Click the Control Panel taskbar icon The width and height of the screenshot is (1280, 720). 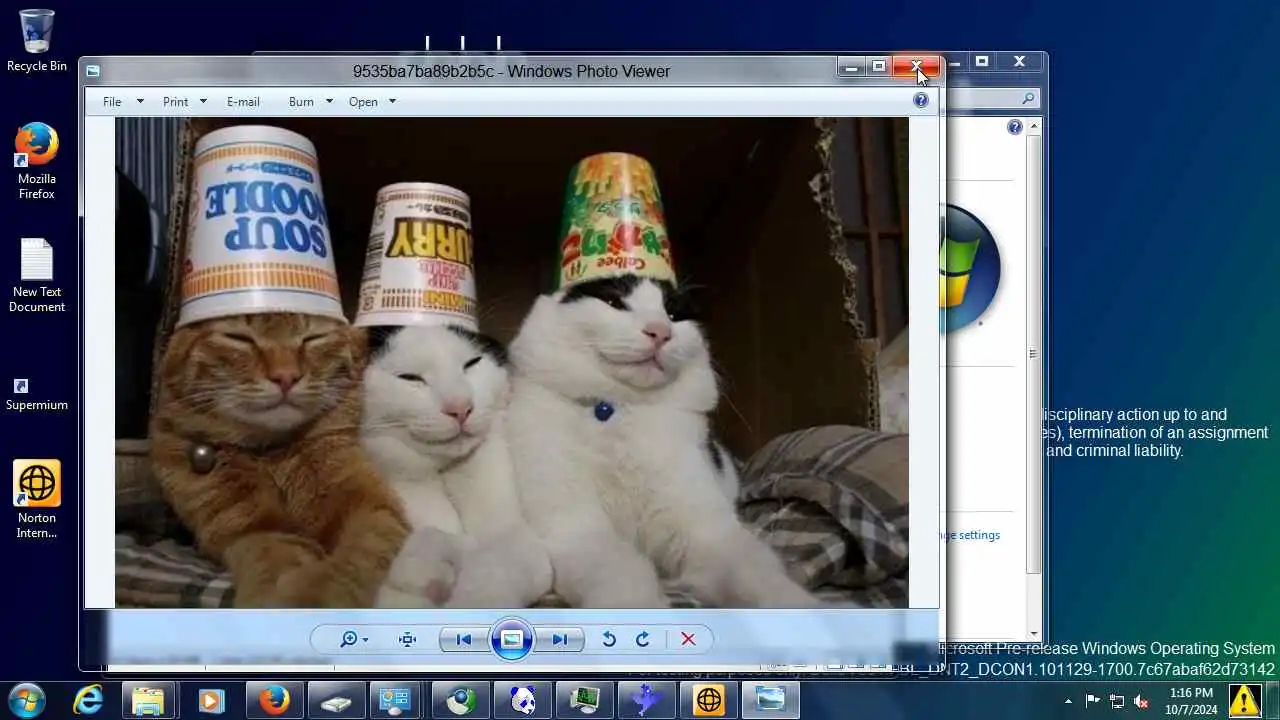[x=398, y=700]
